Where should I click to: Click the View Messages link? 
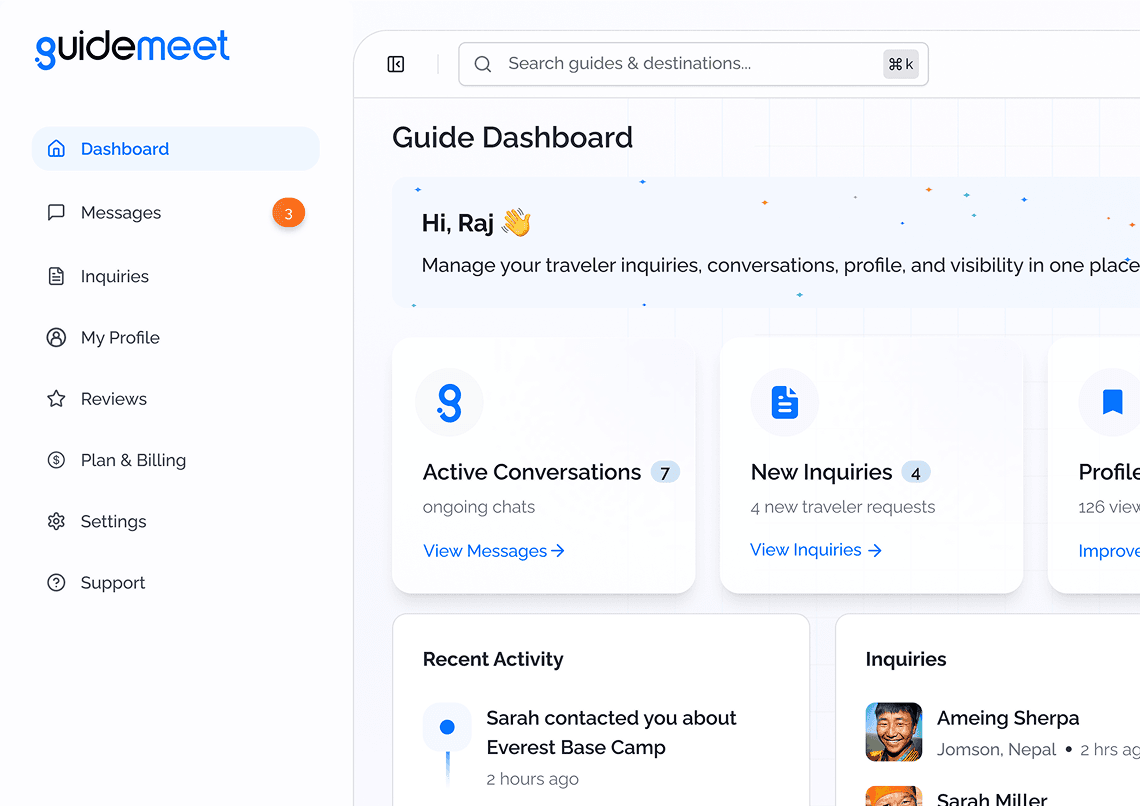point(494,551)
